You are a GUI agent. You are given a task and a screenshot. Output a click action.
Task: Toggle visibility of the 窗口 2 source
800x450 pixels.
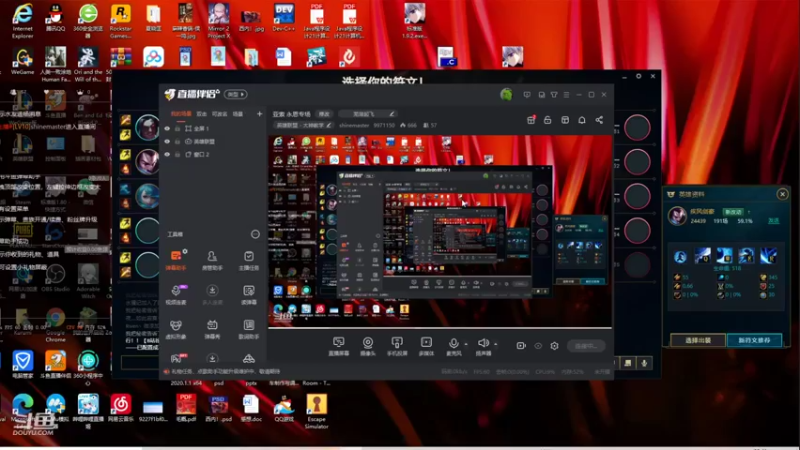coord(167,154)
